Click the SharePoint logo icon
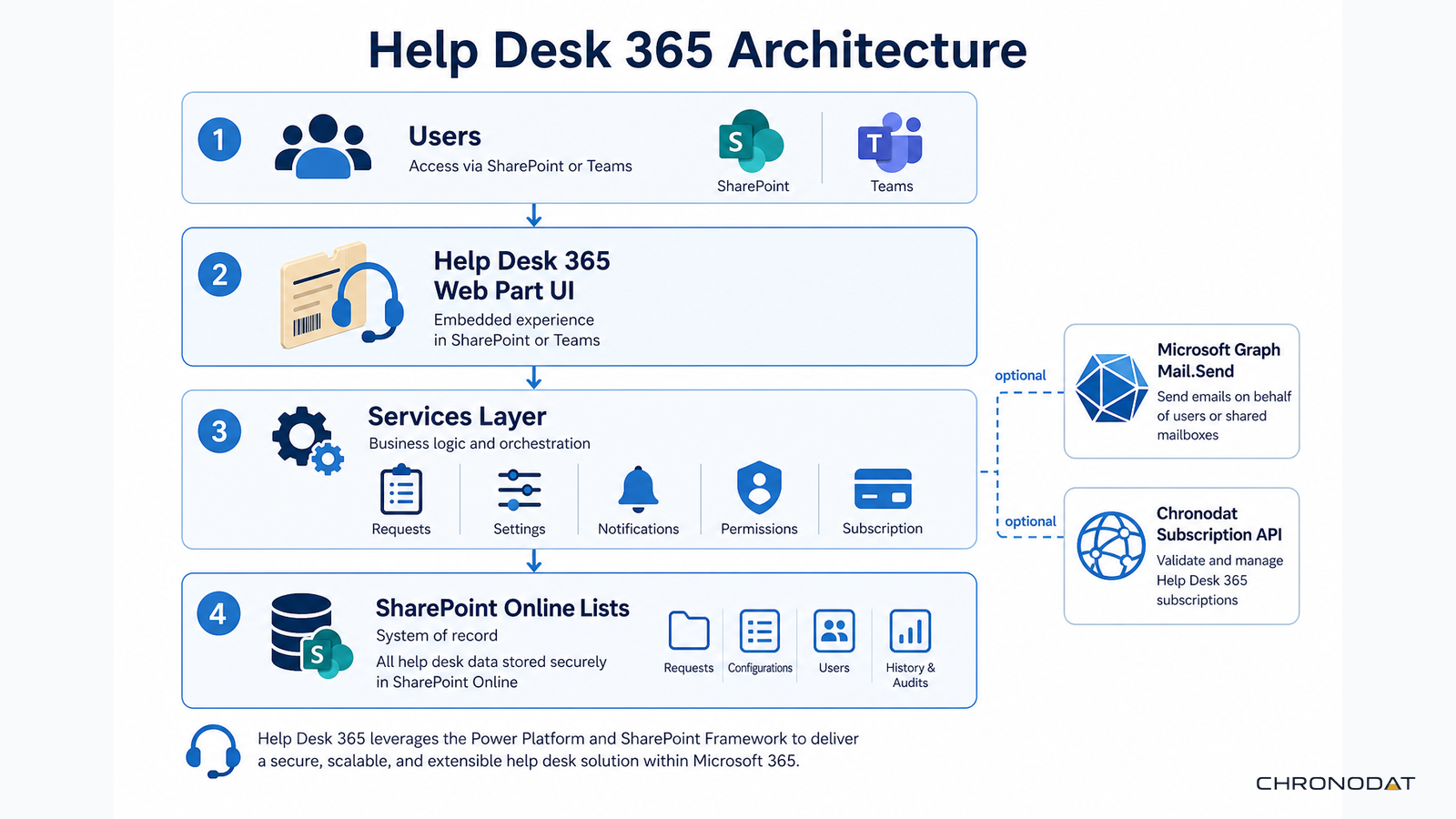 pyautogui.click(x=752, y=141)
